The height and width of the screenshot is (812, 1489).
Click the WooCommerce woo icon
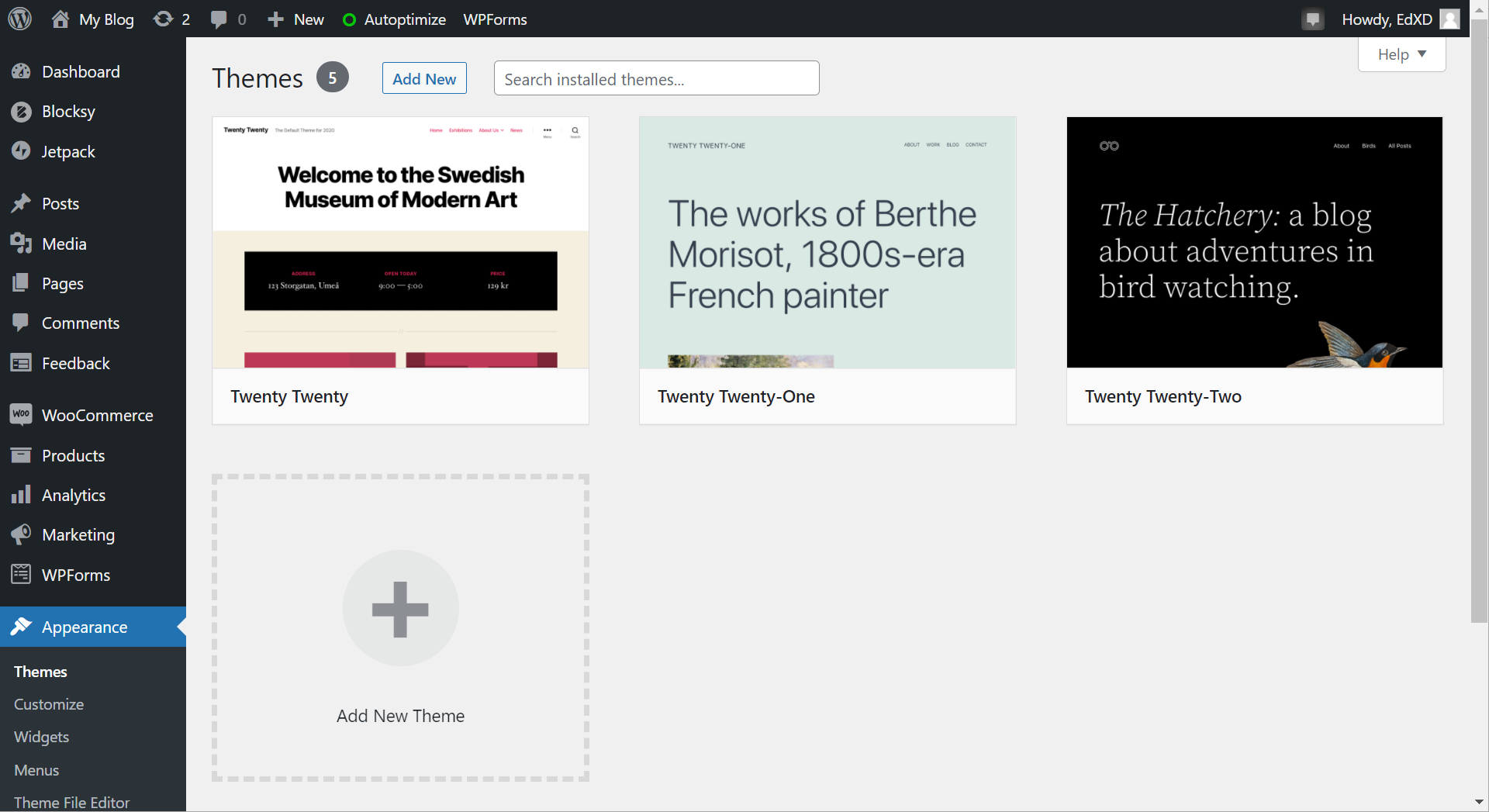21,414
